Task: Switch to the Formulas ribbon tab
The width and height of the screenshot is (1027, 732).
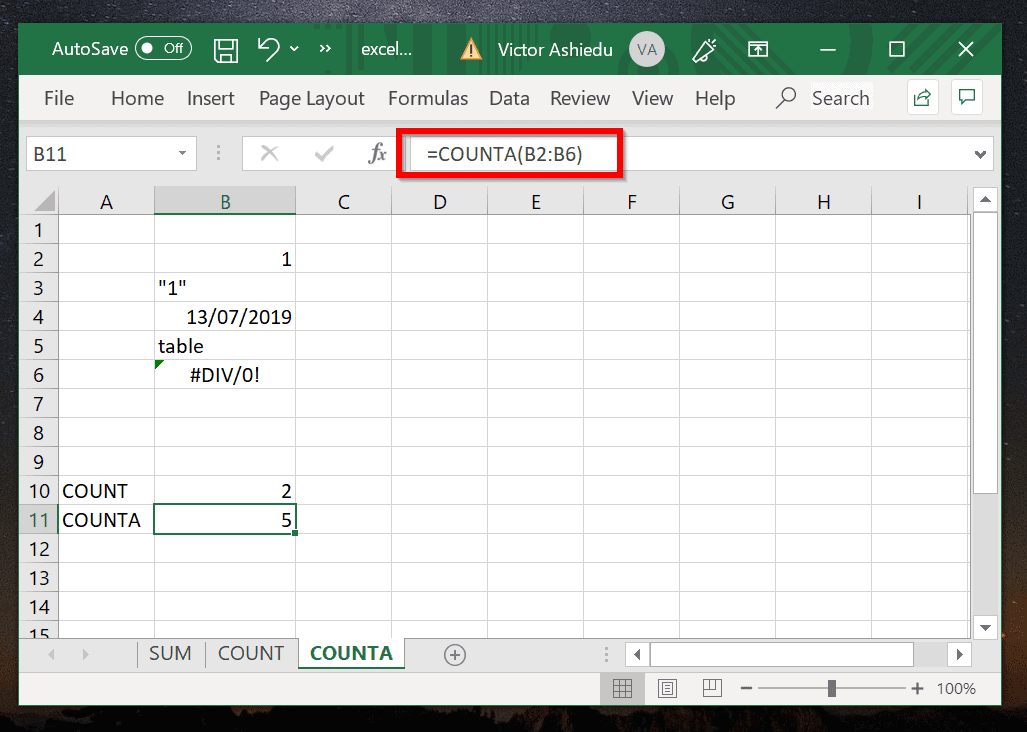Action: [428, 98]
